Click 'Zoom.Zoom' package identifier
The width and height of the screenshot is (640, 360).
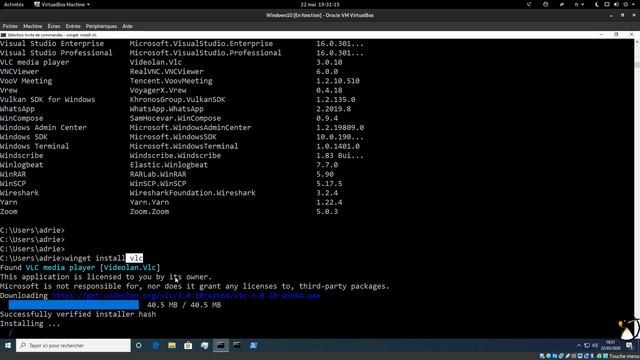149,211
